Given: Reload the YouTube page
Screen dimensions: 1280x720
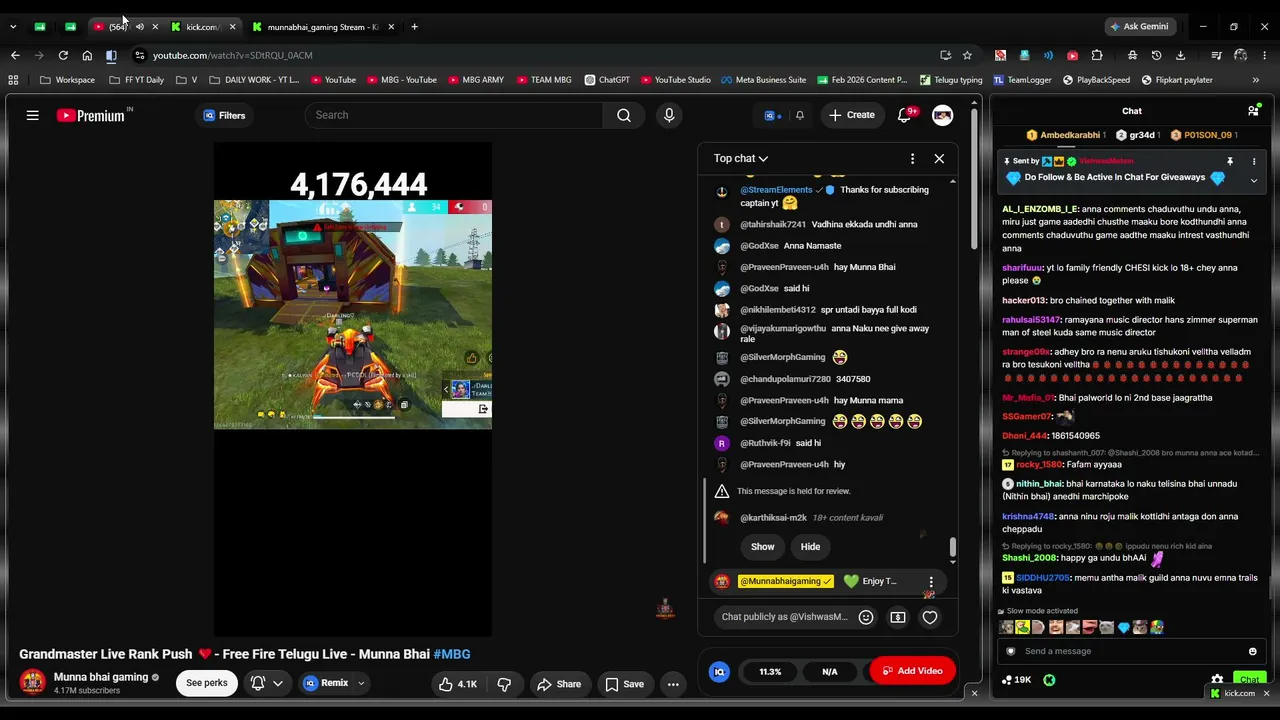Looking at the screenshot, I should click(63, 55).
